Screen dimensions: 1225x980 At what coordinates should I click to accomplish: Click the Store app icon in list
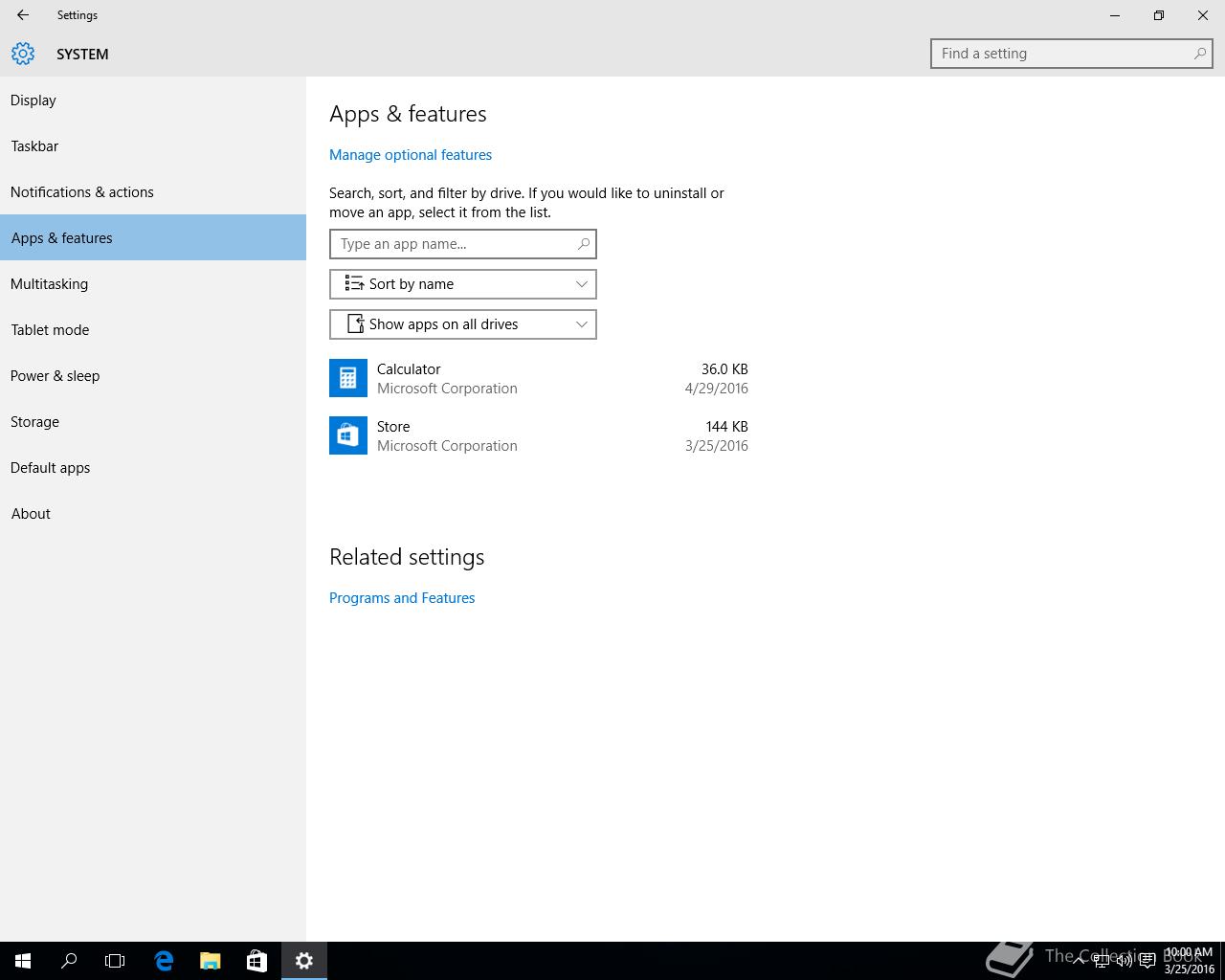tap(348, 435)
